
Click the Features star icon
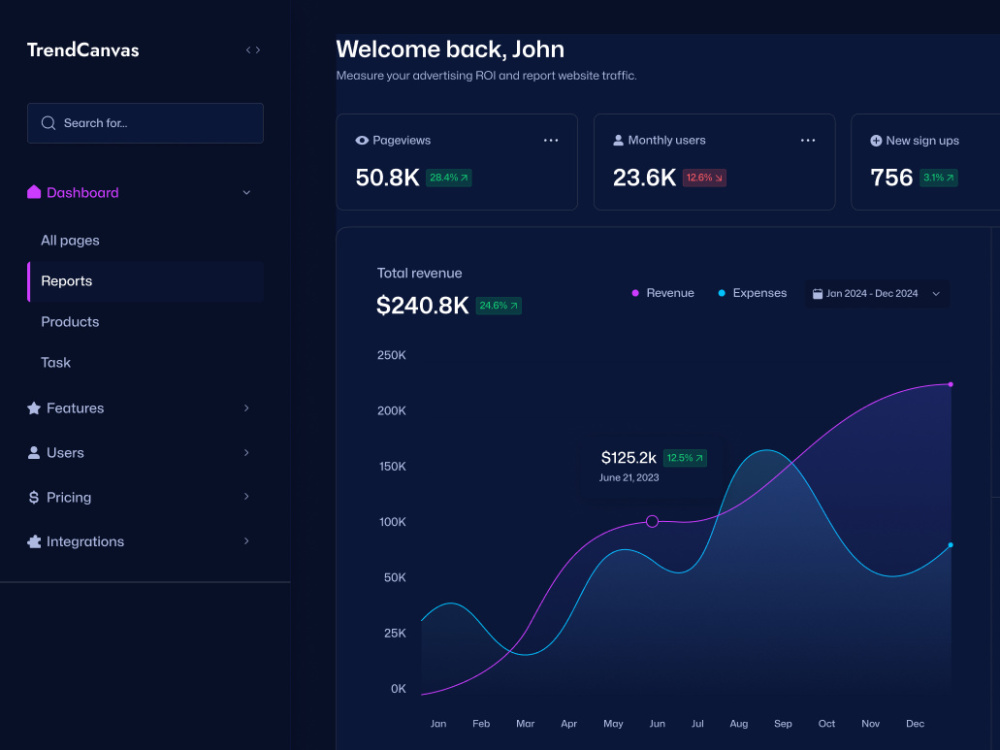point(34,408)
